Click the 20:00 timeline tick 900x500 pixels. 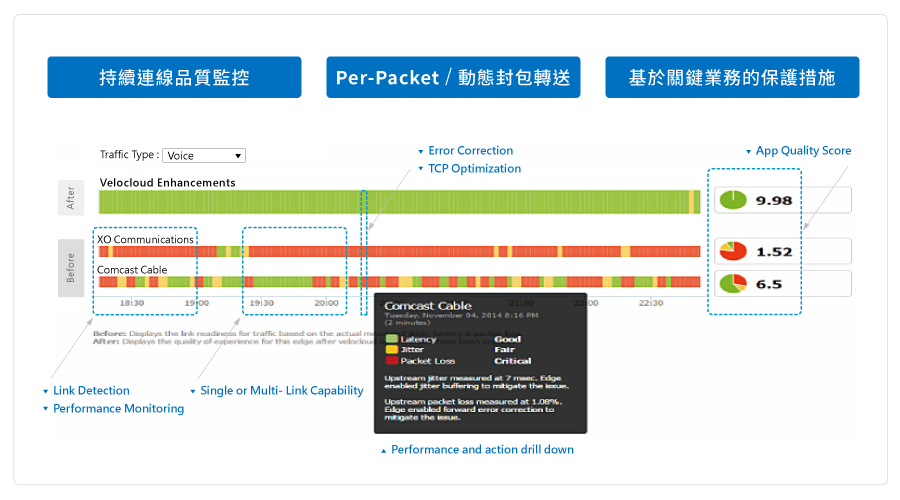[x=327, y=303]
